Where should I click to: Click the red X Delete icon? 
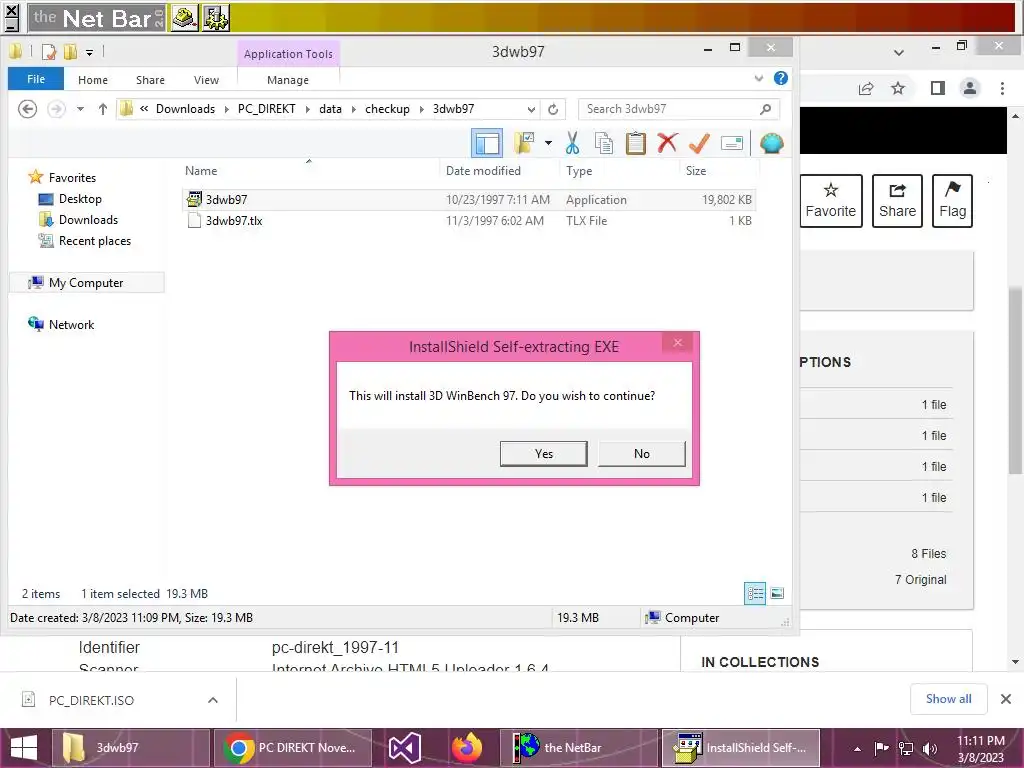tap(667, 143)
